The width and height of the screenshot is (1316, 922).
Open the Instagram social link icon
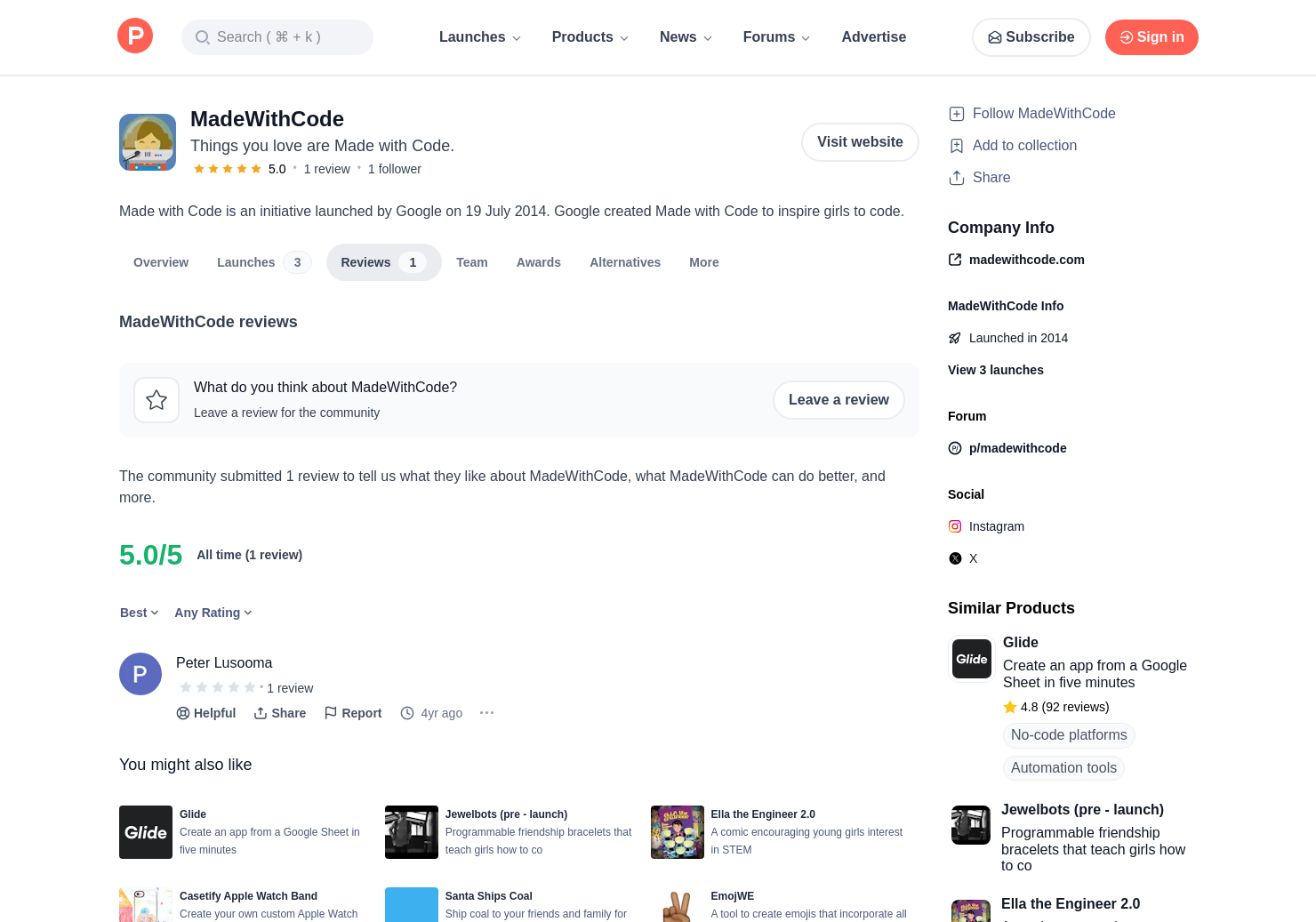point(955,526)
